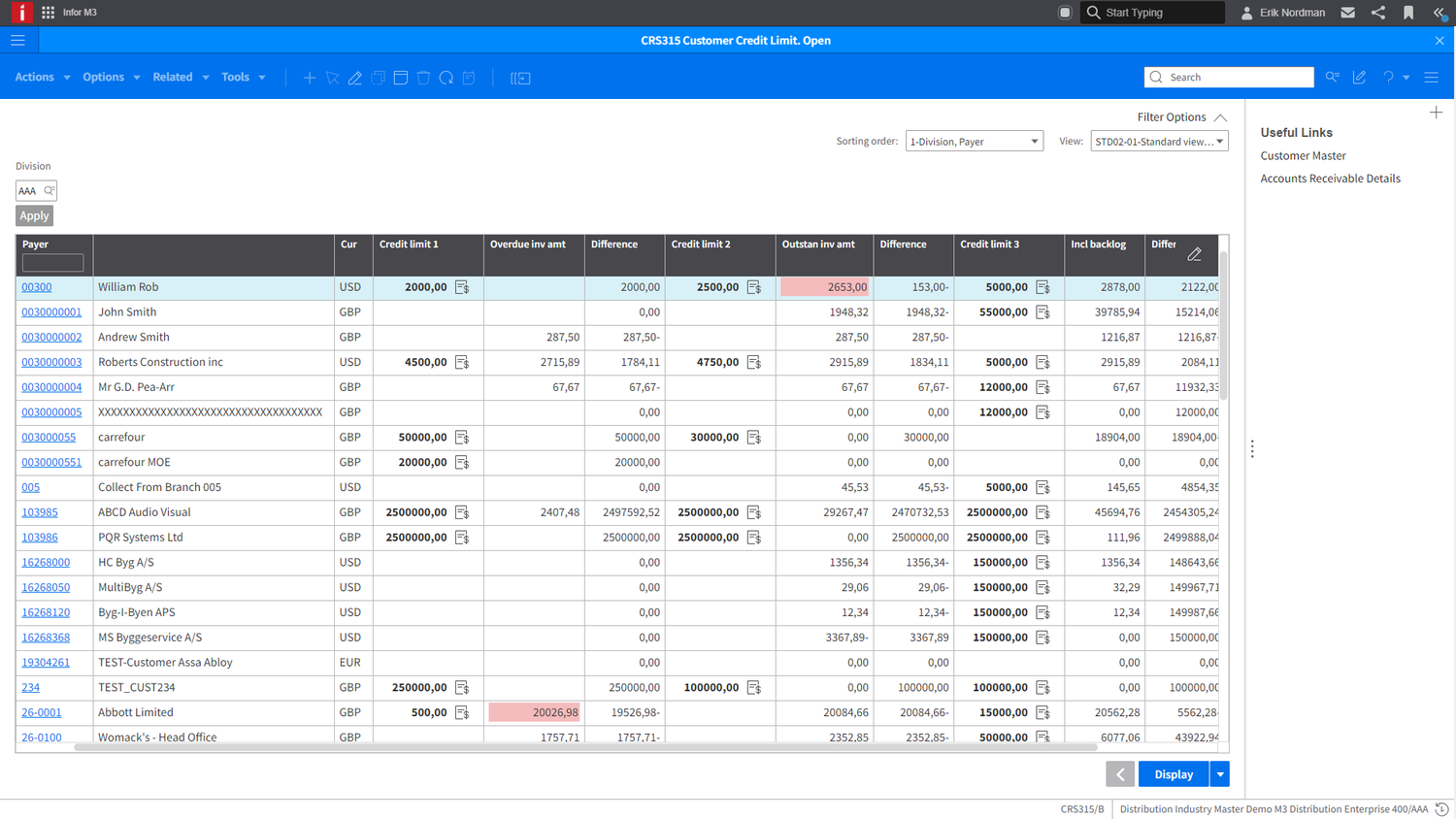Click the credit limit currency icon for carrefour
This screenshot has width=1456, height=819.
pyautogui.click(x=463, y=437)
